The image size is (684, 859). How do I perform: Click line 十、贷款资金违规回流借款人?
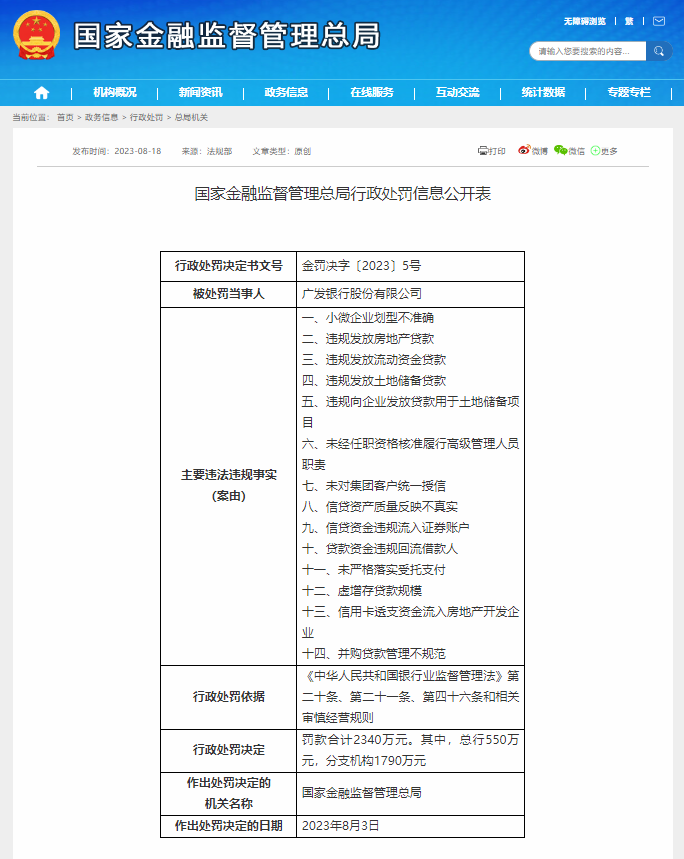(x=380, y=549)
